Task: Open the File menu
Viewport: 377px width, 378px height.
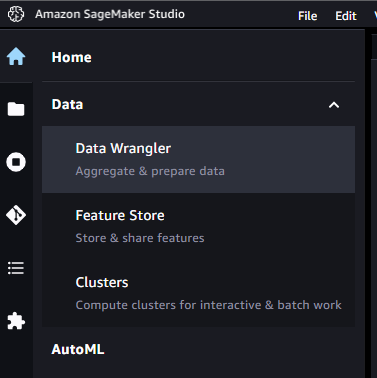Action: coord(307,16)
